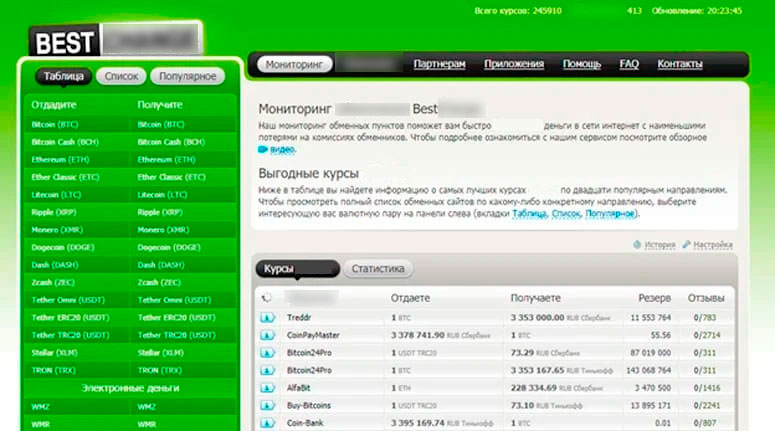Open the Партнерам menu item

[440, 64]
